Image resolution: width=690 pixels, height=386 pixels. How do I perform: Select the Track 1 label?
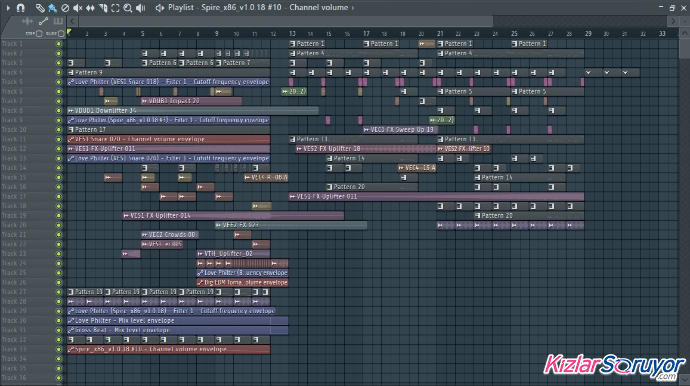tap(12, 44)
